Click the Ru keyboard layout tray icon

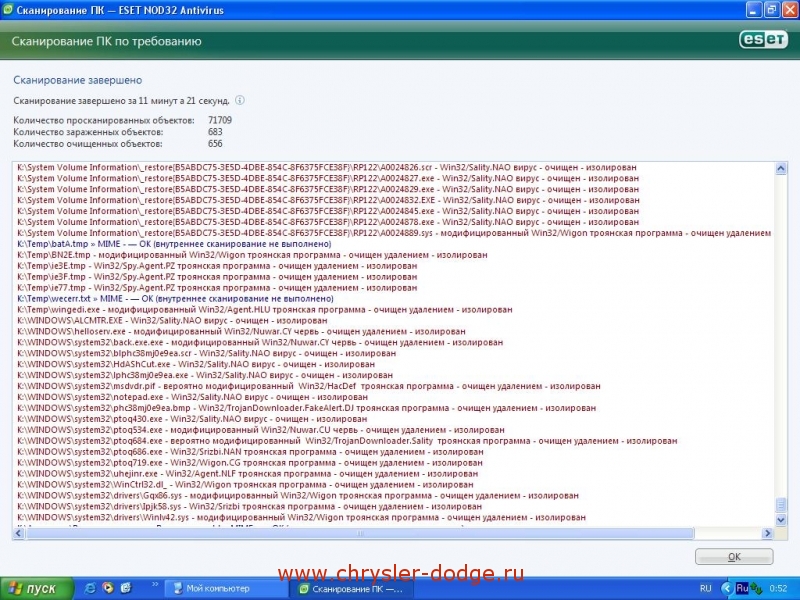(x=742, y=588)
